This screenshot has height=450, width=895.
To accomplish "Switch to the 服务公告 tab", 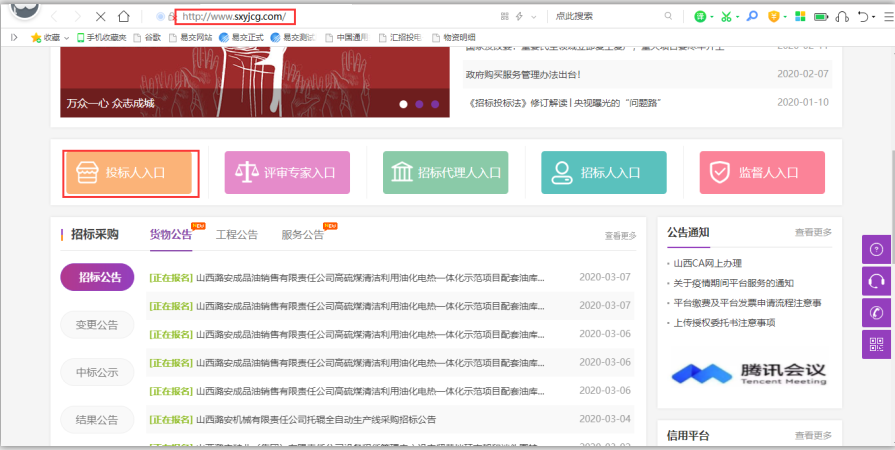I will click(303, 235).
